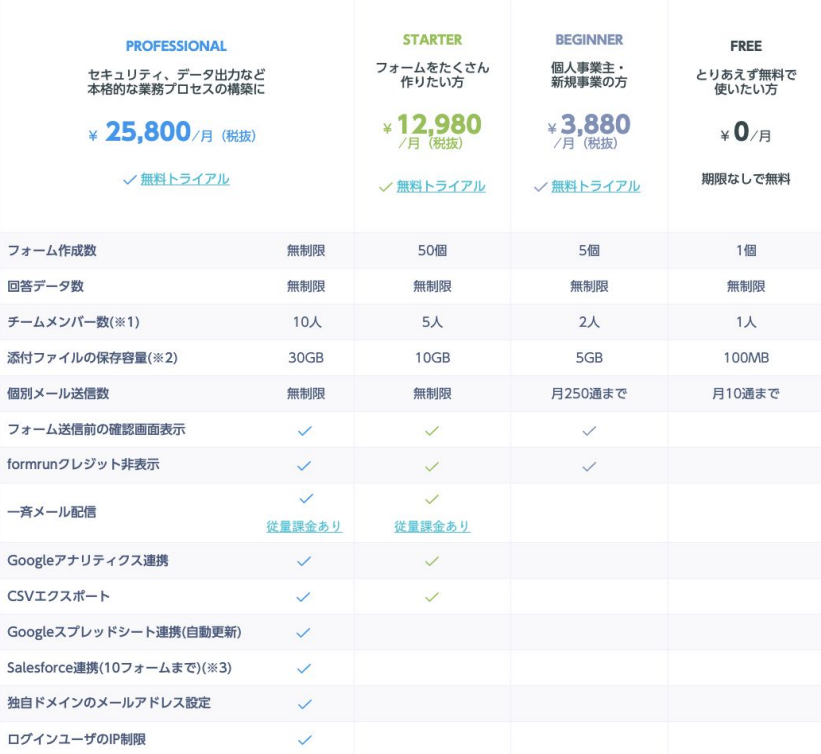Select the STARTER plan title
Viewport: 821px width, 754px height.
432,40
